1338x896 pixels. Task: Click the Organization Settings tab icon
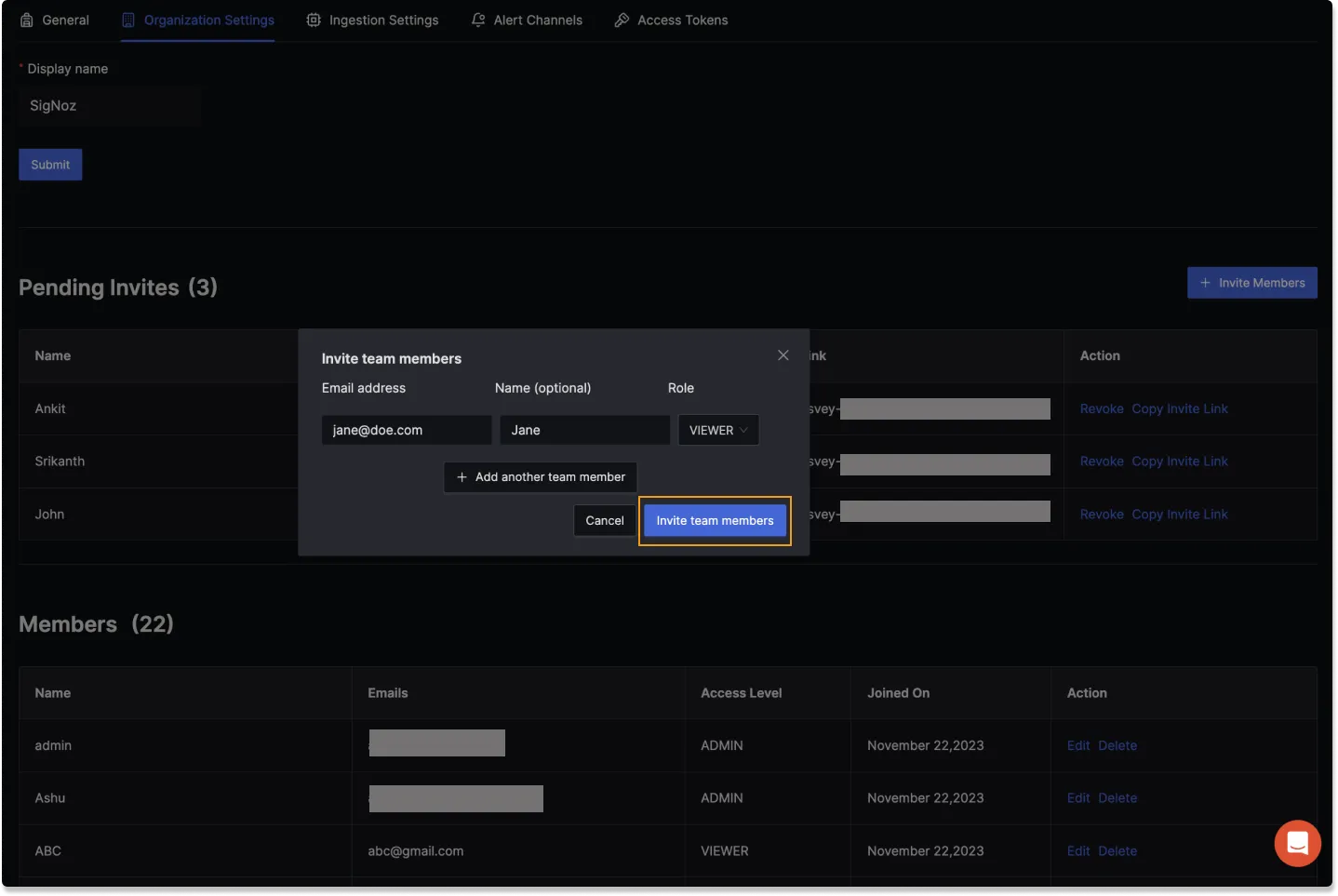(x=128, y=20)
